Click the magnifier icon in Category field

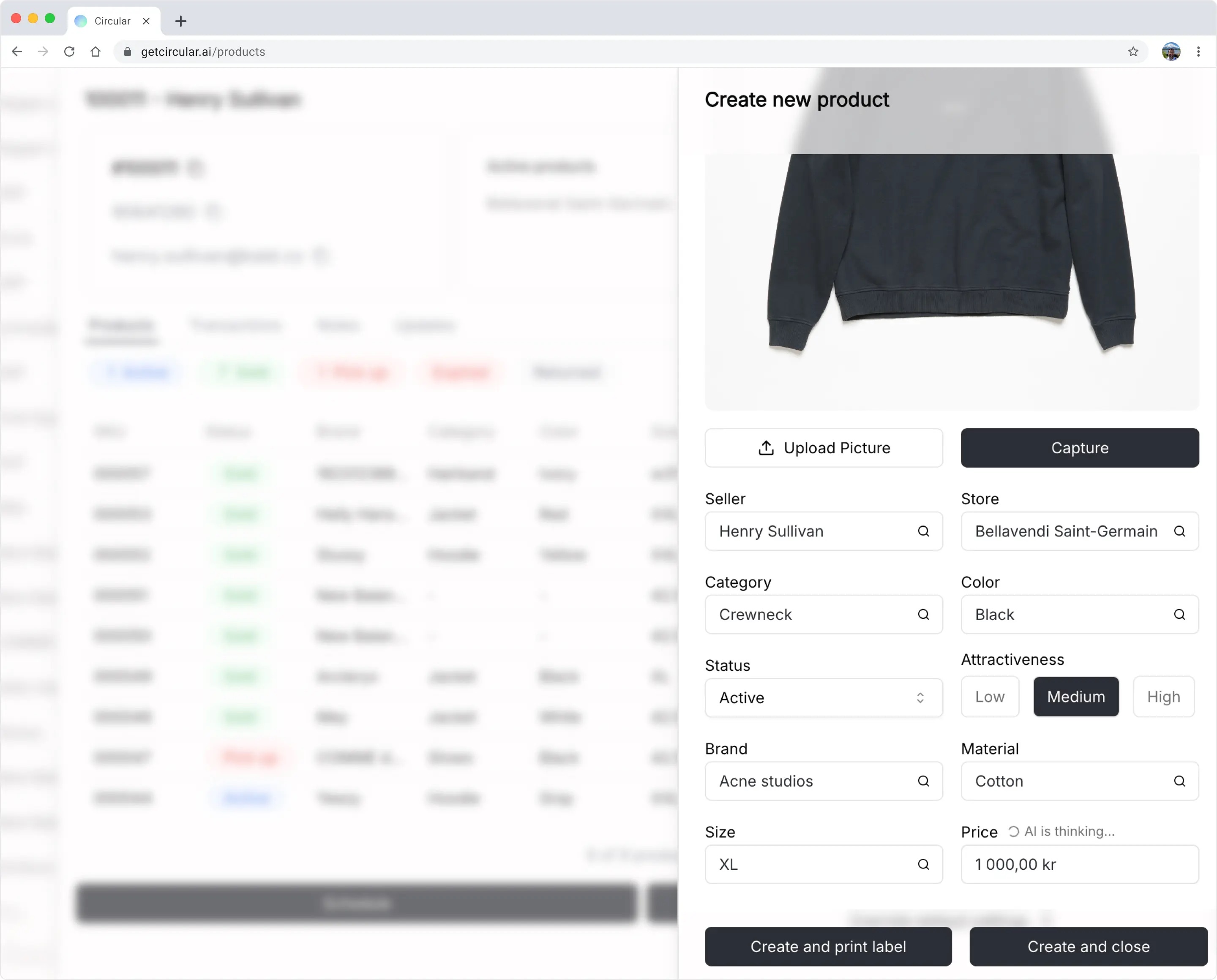click(923, 614)
